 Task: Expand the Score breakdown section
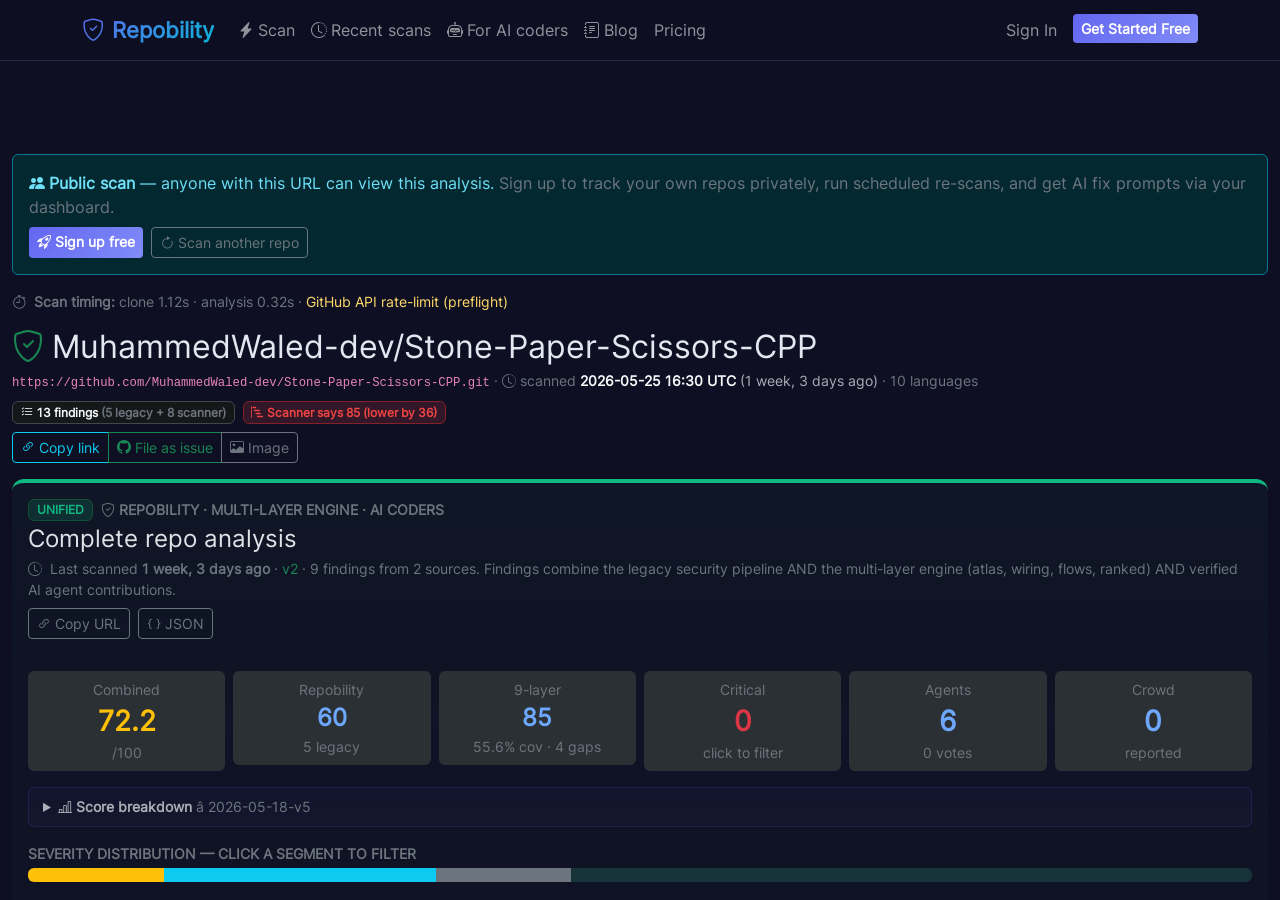tap(640, 807)
